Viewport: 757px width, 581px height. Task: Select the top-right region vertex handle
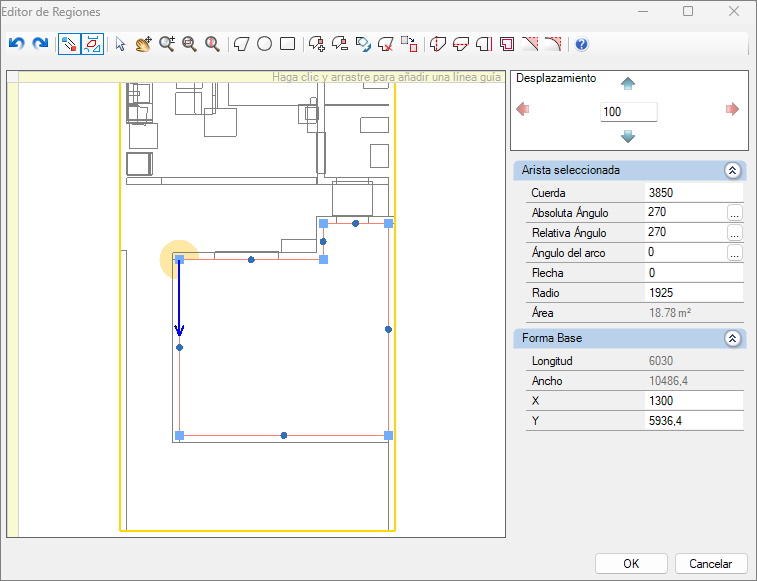(x=388, y=223)
